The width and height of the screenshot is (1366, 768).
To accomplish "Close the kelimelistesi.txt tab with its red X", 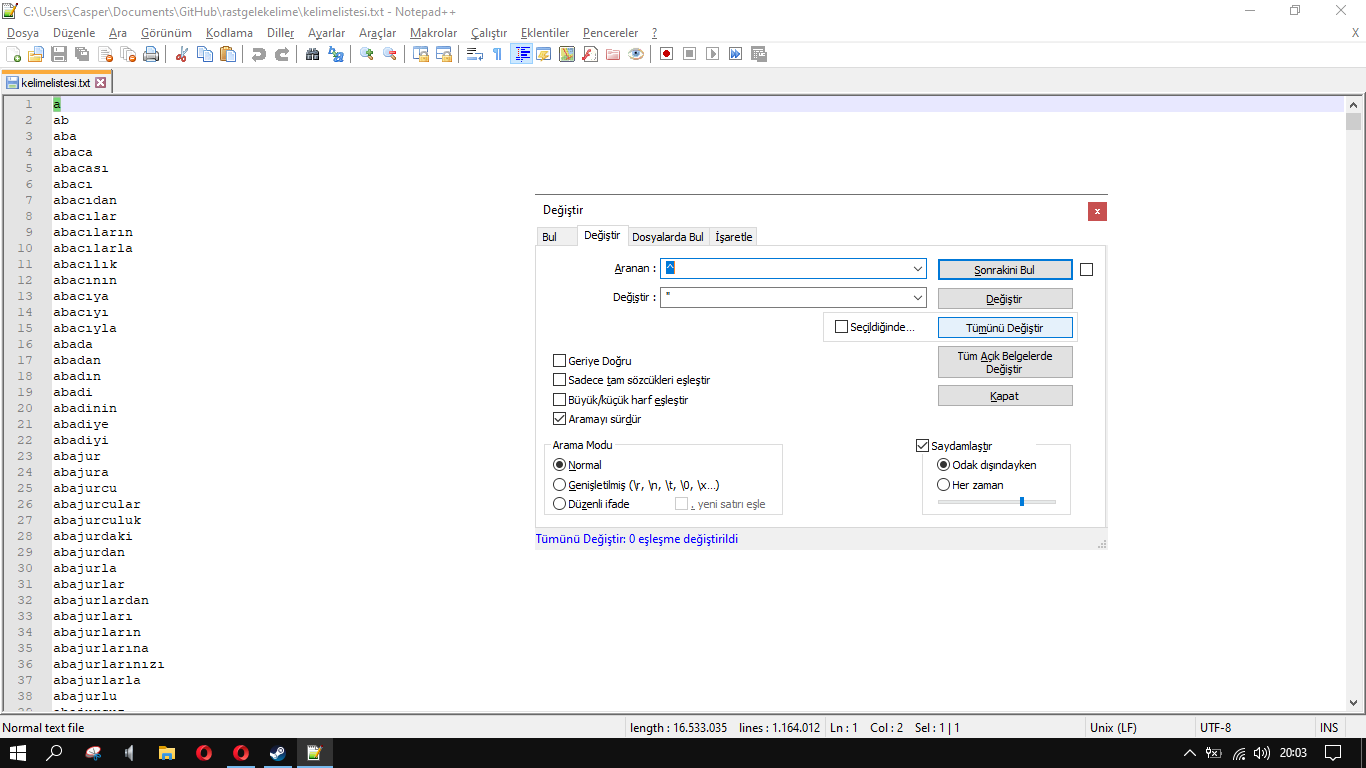I will tap(100, 83).
